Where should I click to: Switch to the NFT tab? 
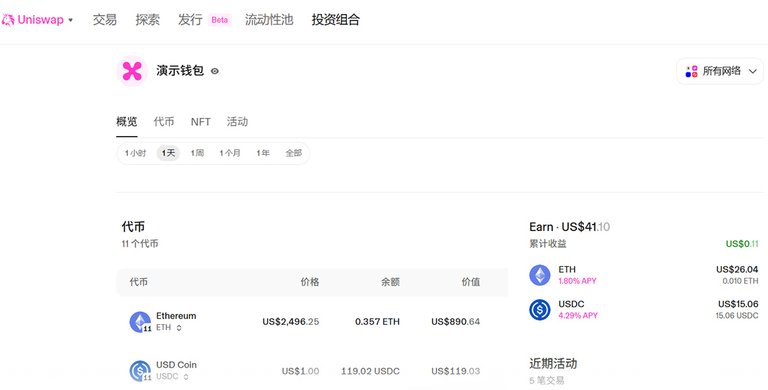point(200,122)
